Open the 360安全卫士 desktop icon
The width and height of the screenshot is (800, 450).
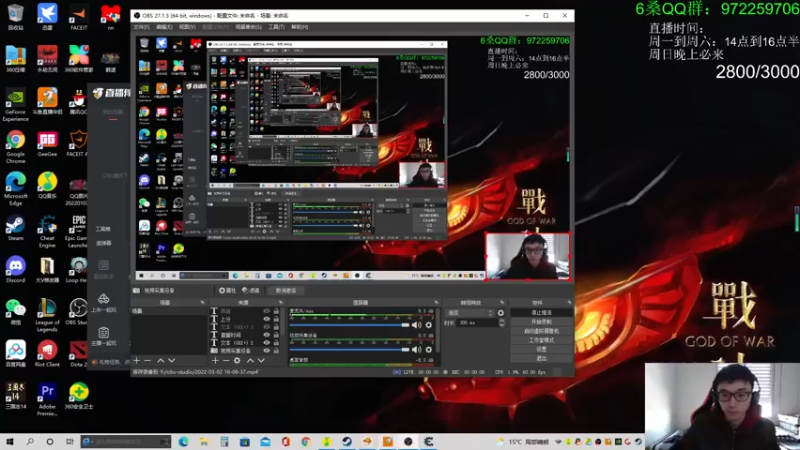(79, 396)
